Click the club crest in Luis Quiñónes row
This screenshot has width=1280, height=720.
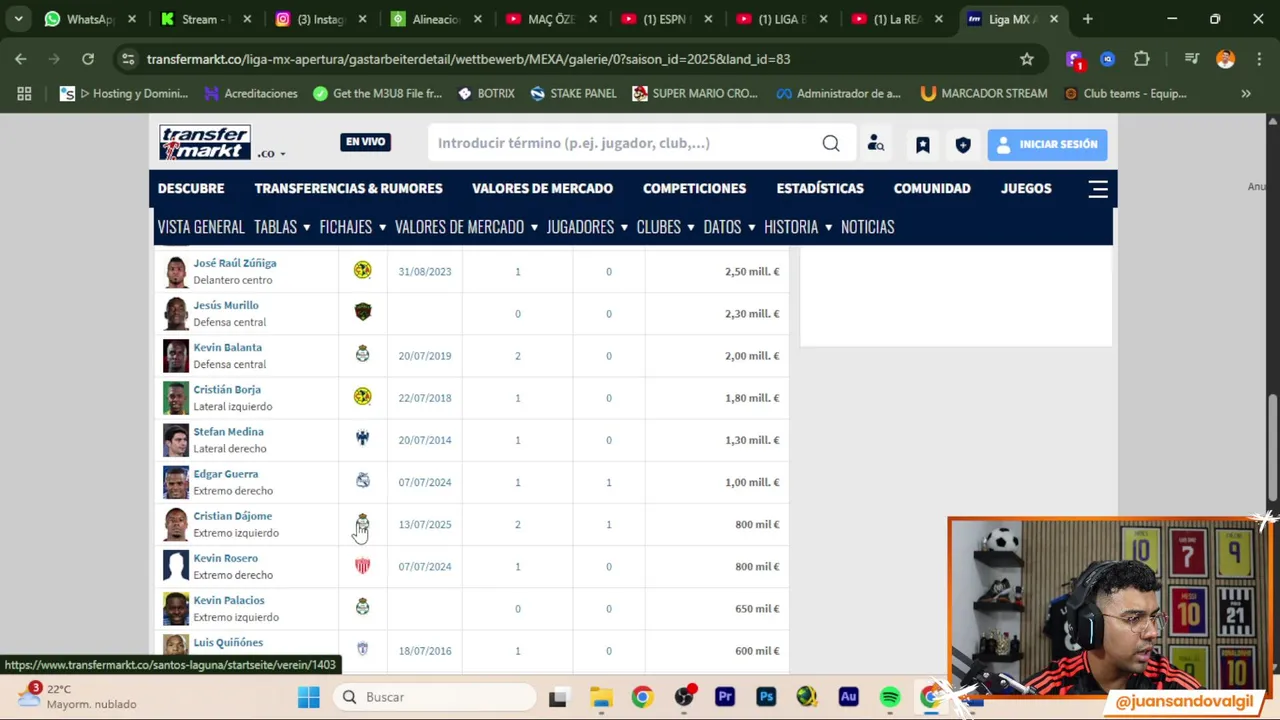362,650
